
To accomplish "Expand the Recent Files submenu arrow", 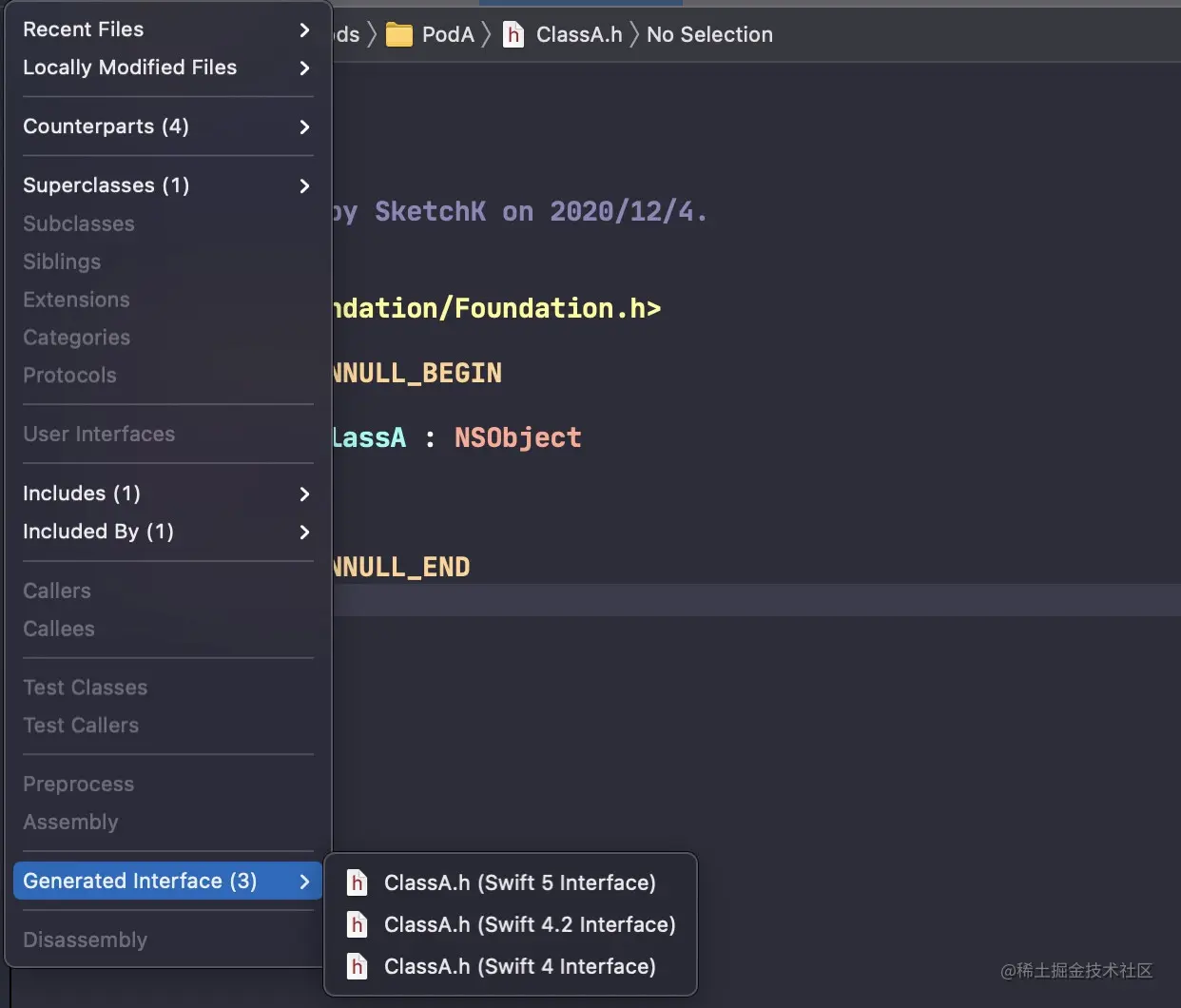I will (304, 29).
